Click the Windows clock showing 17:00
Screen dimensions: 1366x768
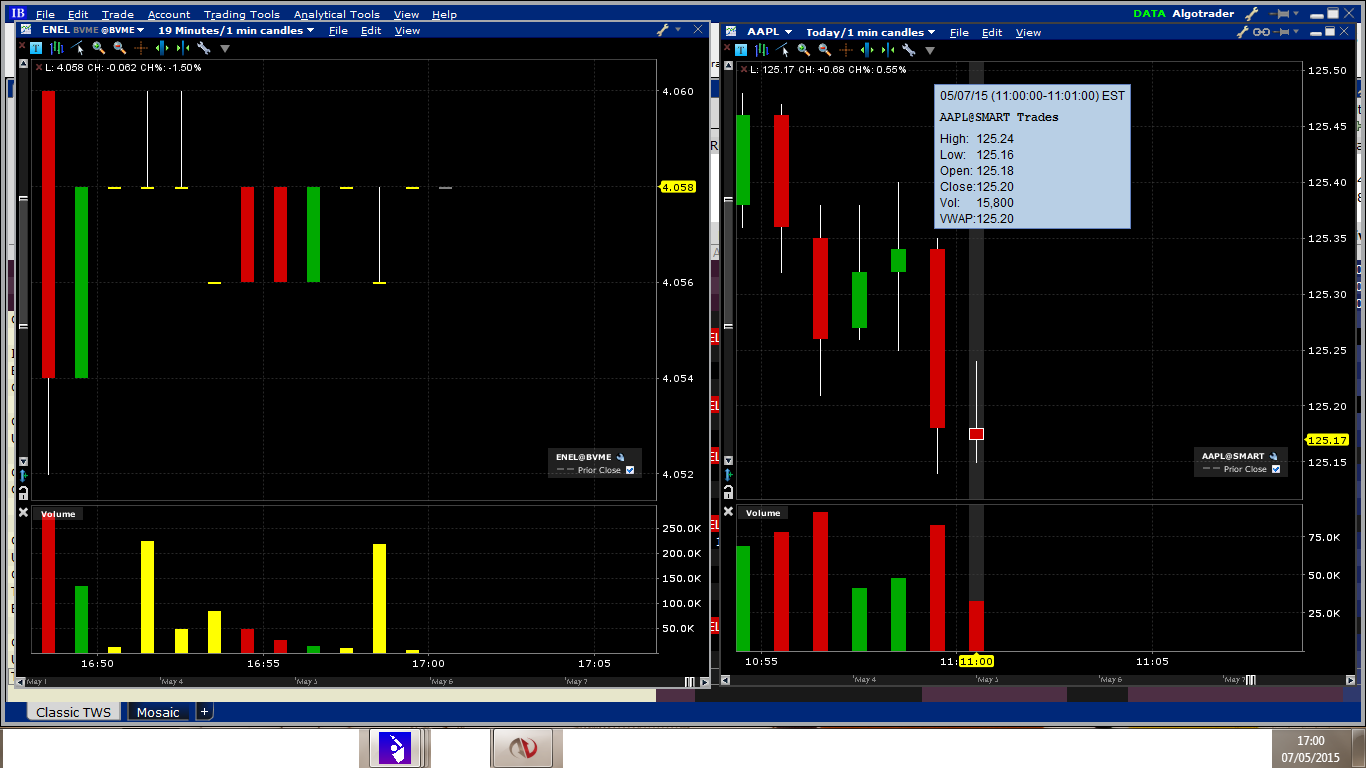[x=1310, y=741]
